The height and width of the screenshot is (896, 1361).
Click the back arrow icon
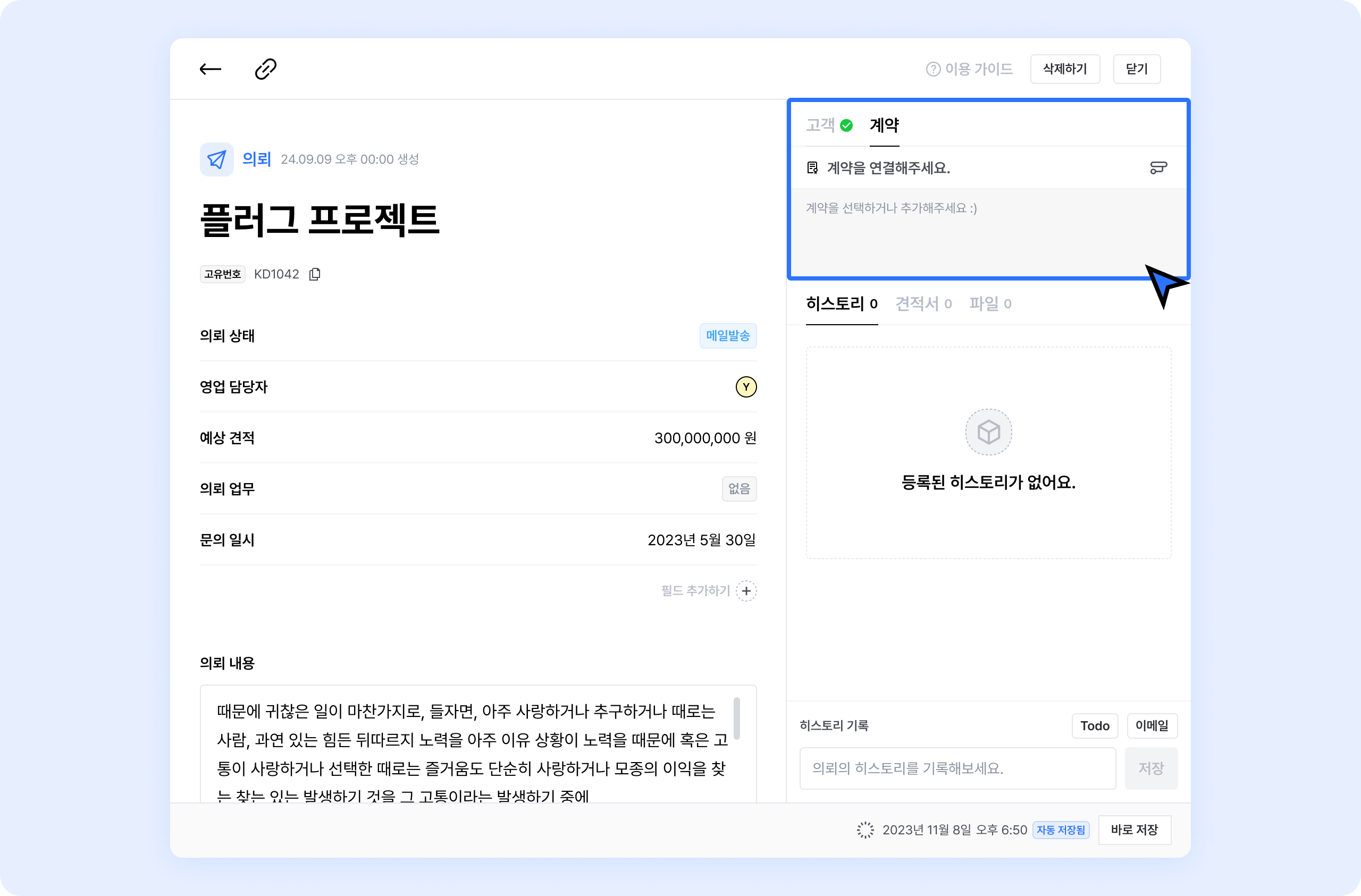210,69
